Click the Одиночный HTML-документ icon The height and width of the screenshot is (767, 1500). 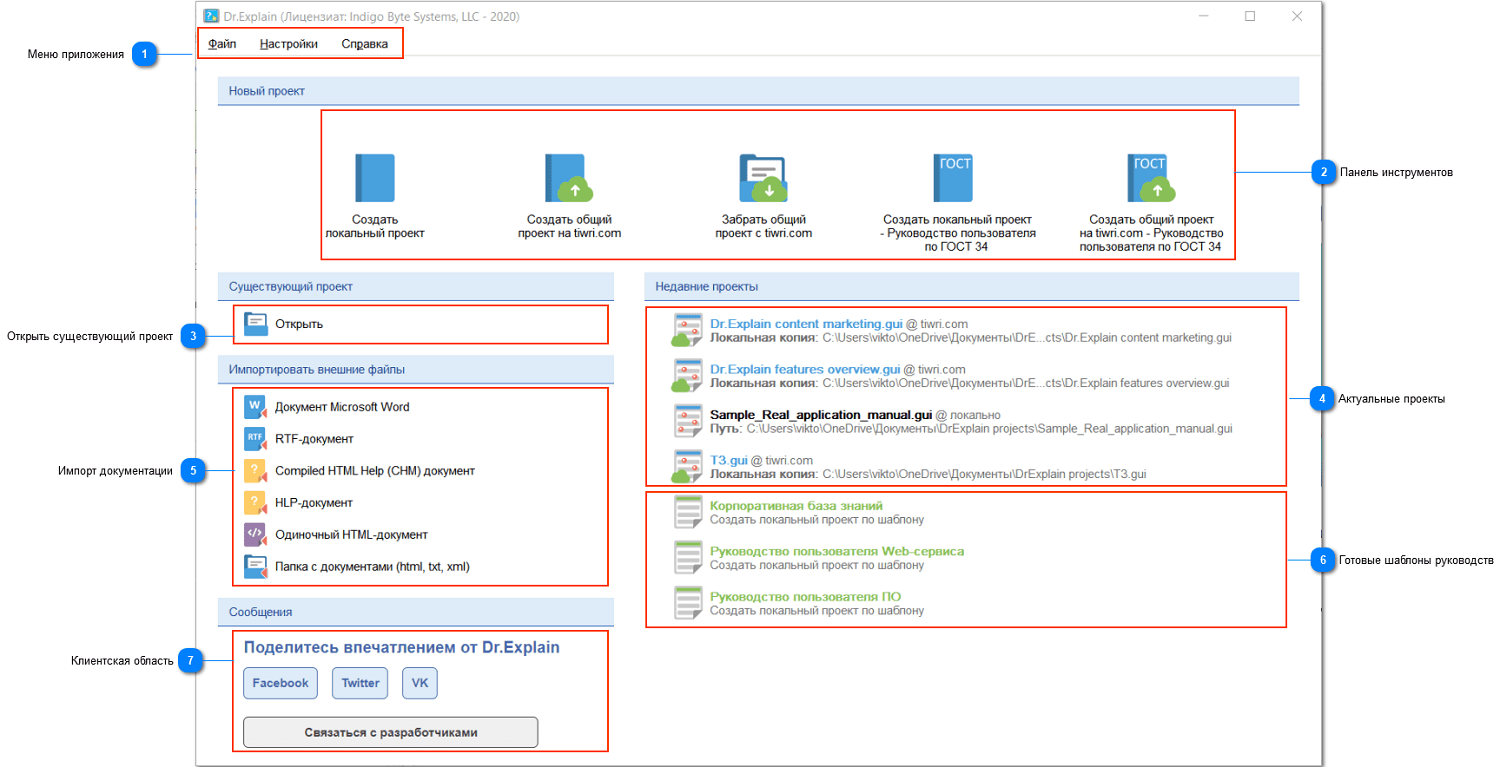click(x=255, y=534)
